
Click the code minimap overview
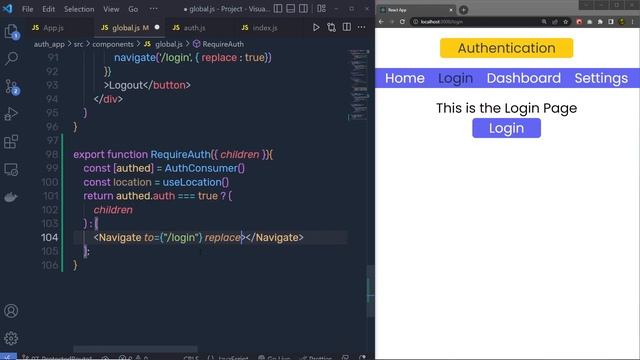358,85
